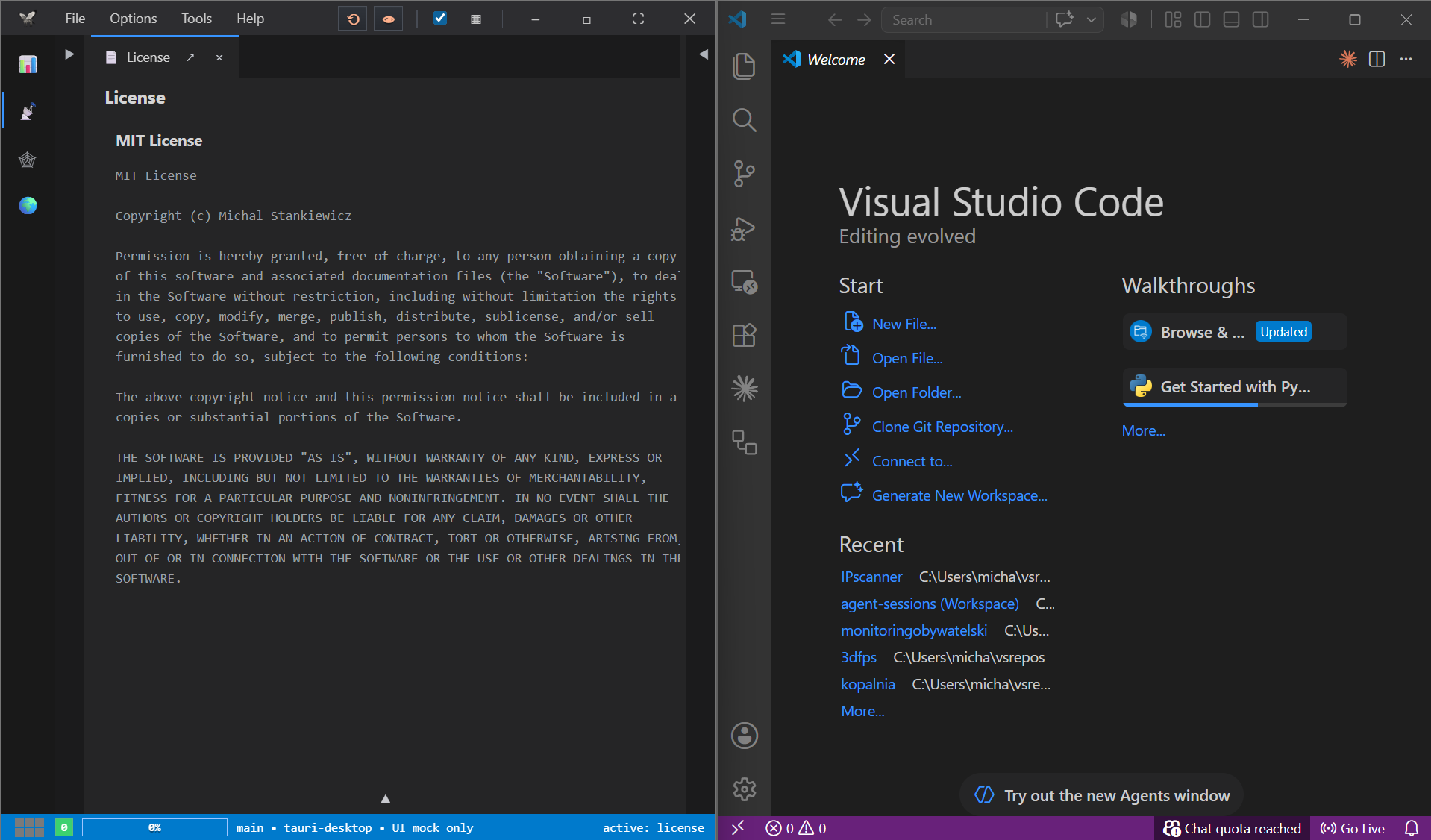Open Run and Debug view

(744, 228)
